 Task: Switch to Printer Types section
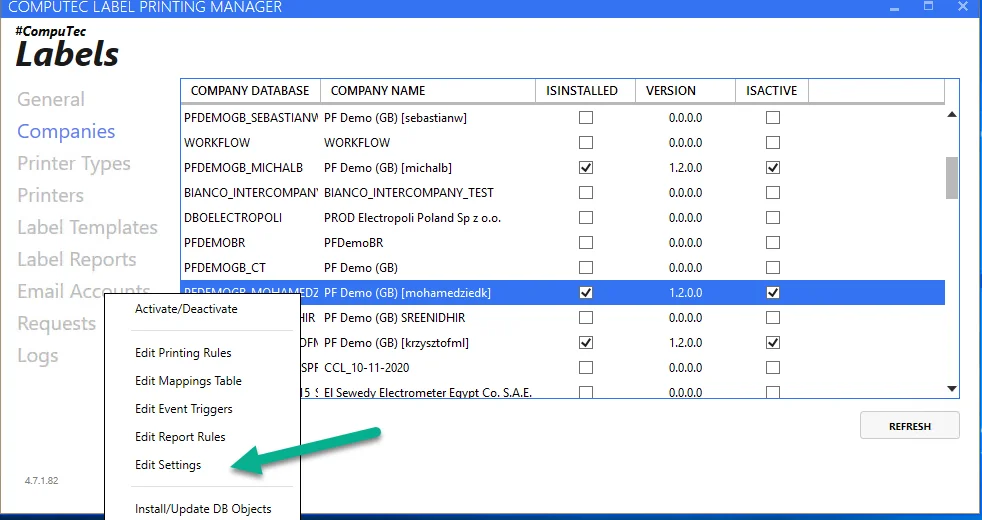pyautogui.click(x=74, y=163)
